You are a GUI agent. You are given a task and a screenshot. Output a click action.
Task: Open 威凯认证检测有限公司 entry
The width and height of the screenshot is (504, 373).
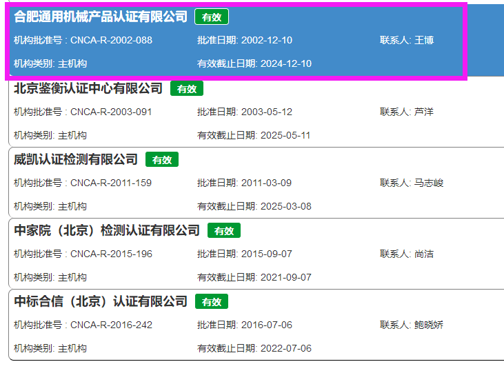(x=76, y=159)
